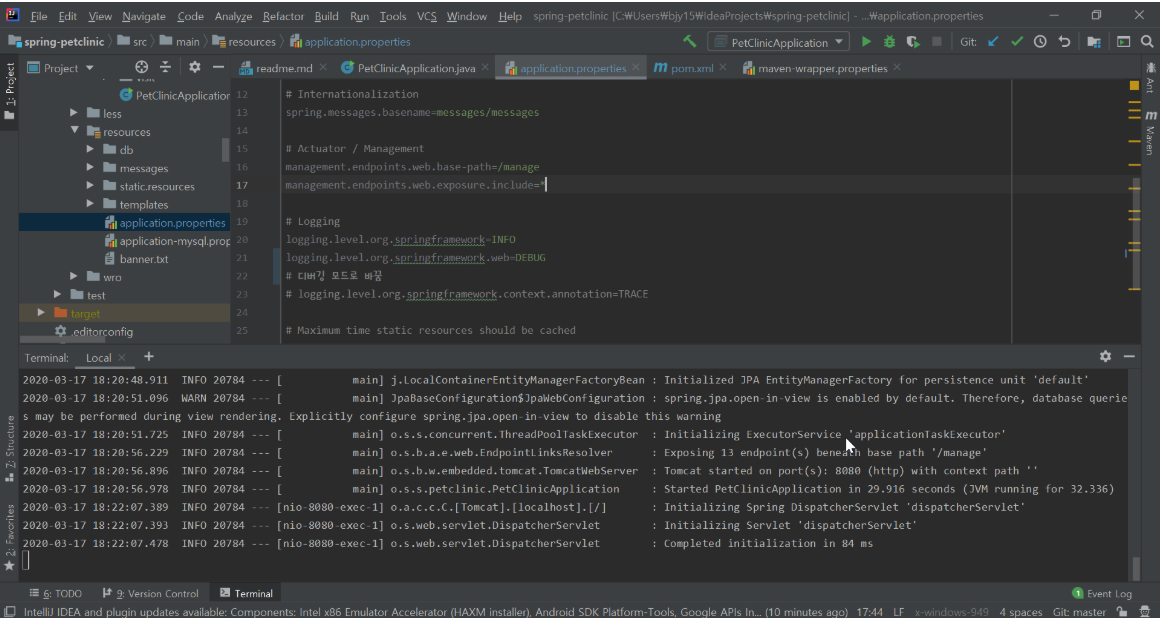Click the Search Everywhere magnifier icon
This screenshot has height=618, width=1162.
coord(1147,42)
